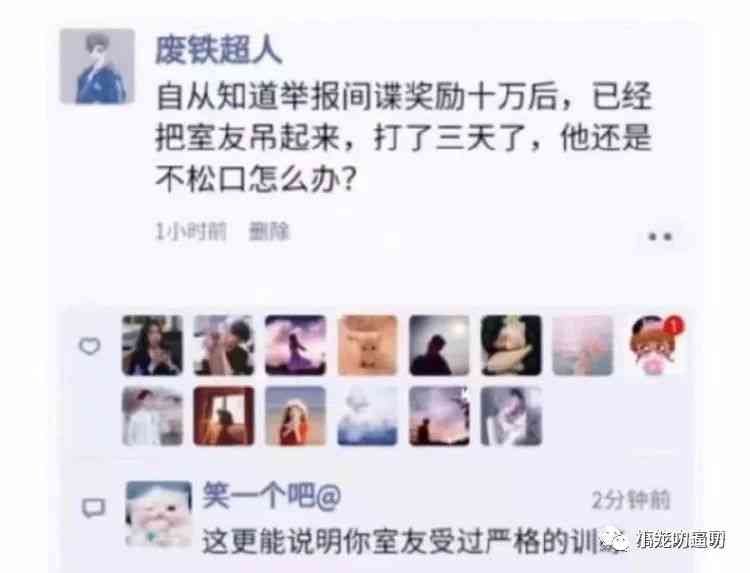Open the orange alpaca liker avatar
The image size is (750, 573).
[x=367, y=345]
